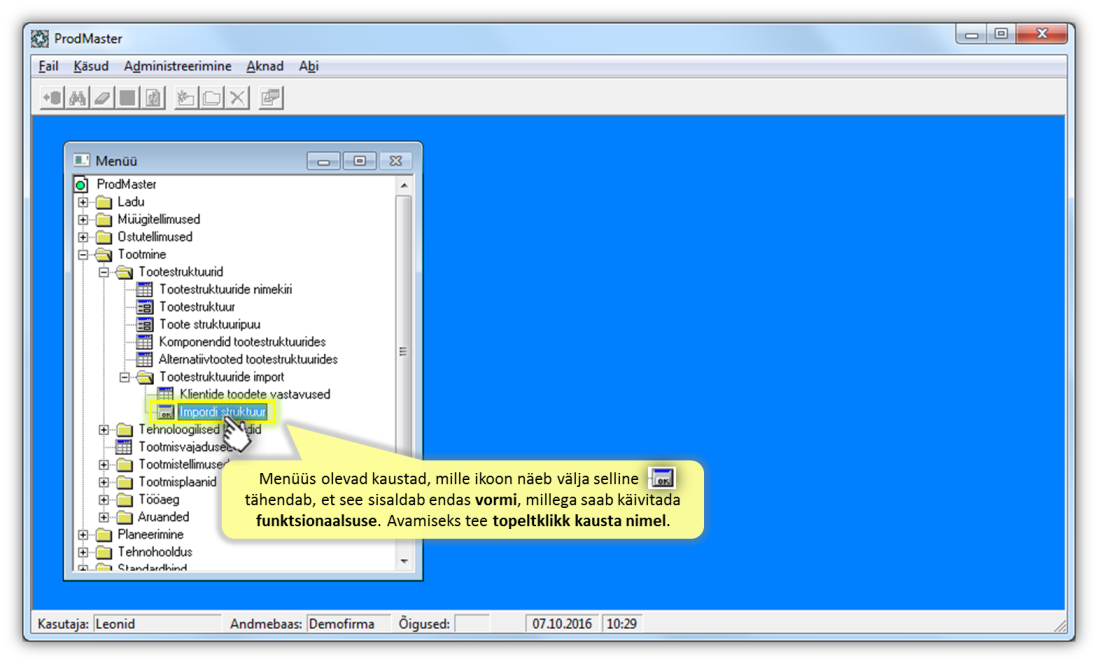Click the new folder toolbar icon
This screenshot has width=1098, height=664.
(x=186, y=98)
